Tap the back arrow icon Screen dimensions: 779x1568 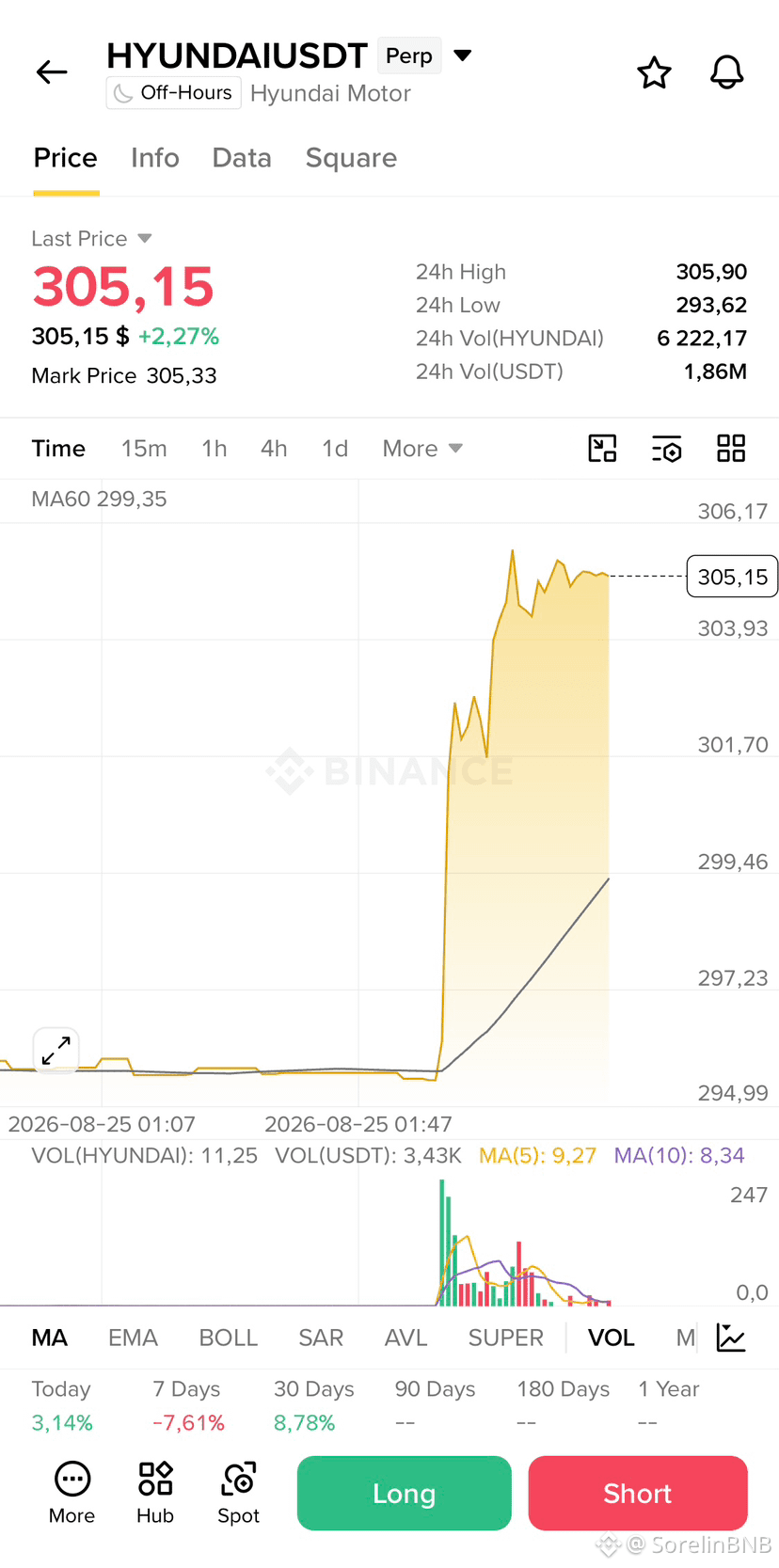tap(52, 72)
